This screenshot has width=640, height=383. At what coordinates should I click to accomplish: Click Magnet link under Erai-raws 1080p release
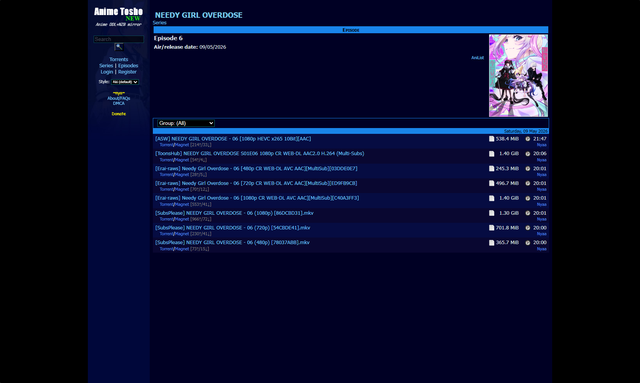click(x=182, y=205)
